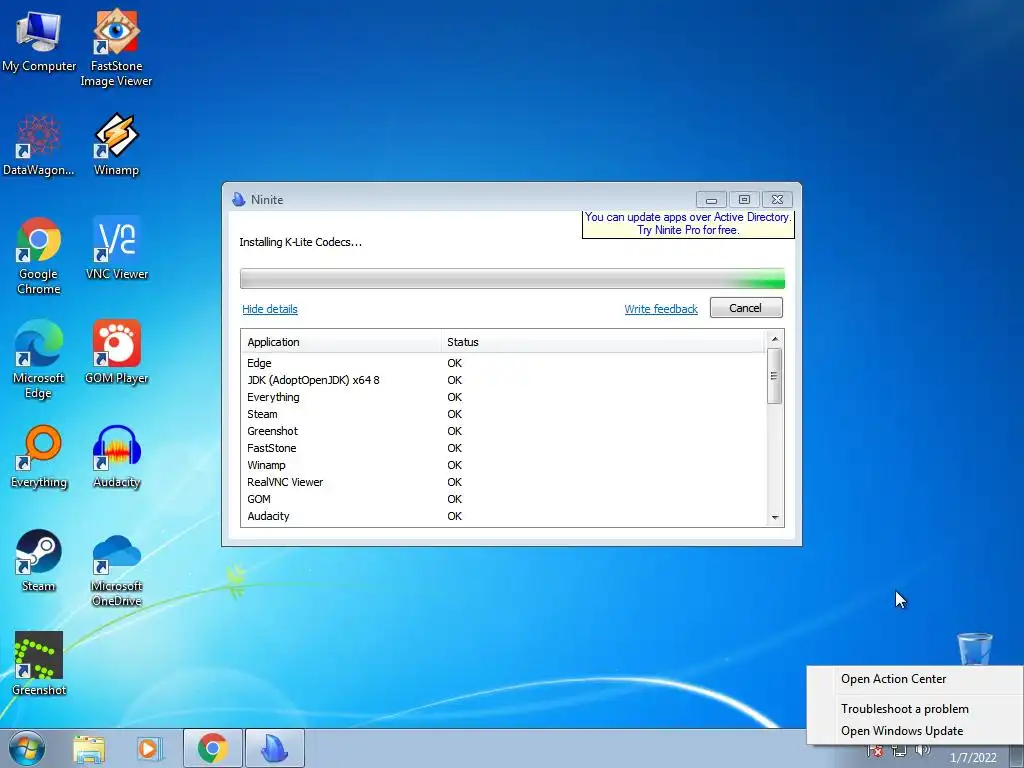The image size is (1024, 768).
Task: Select the GOM Player desktop shortcut
Action: (x=117, y=352)
